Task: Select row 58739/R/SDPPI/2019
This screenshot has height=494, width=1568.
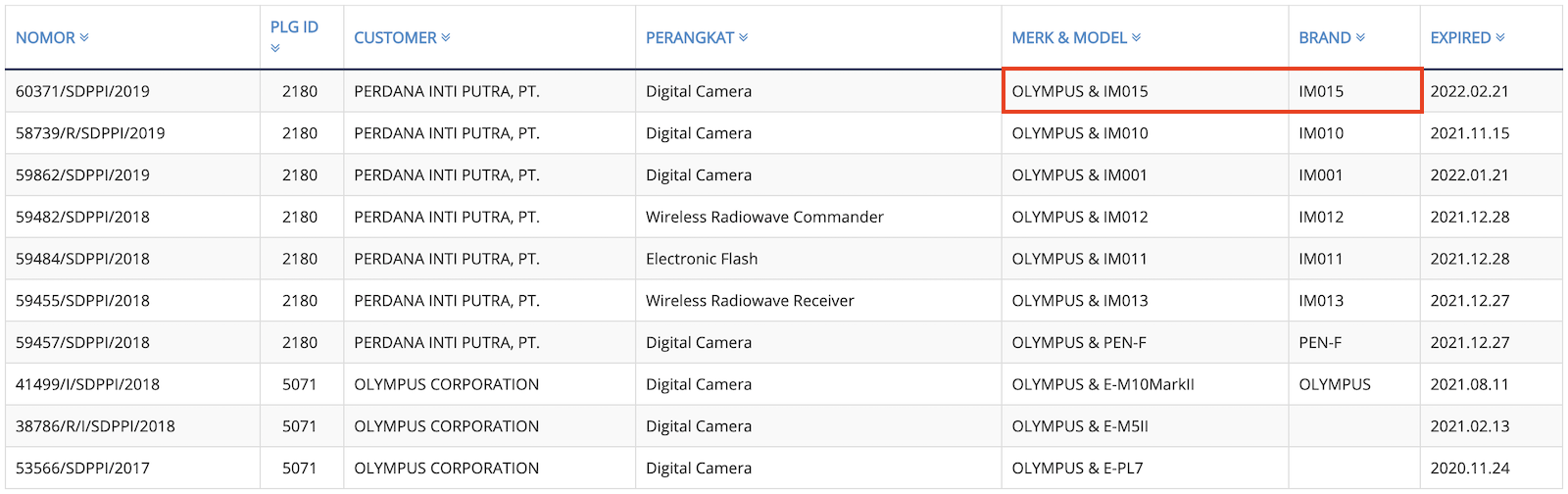Action: click(784, 133)
